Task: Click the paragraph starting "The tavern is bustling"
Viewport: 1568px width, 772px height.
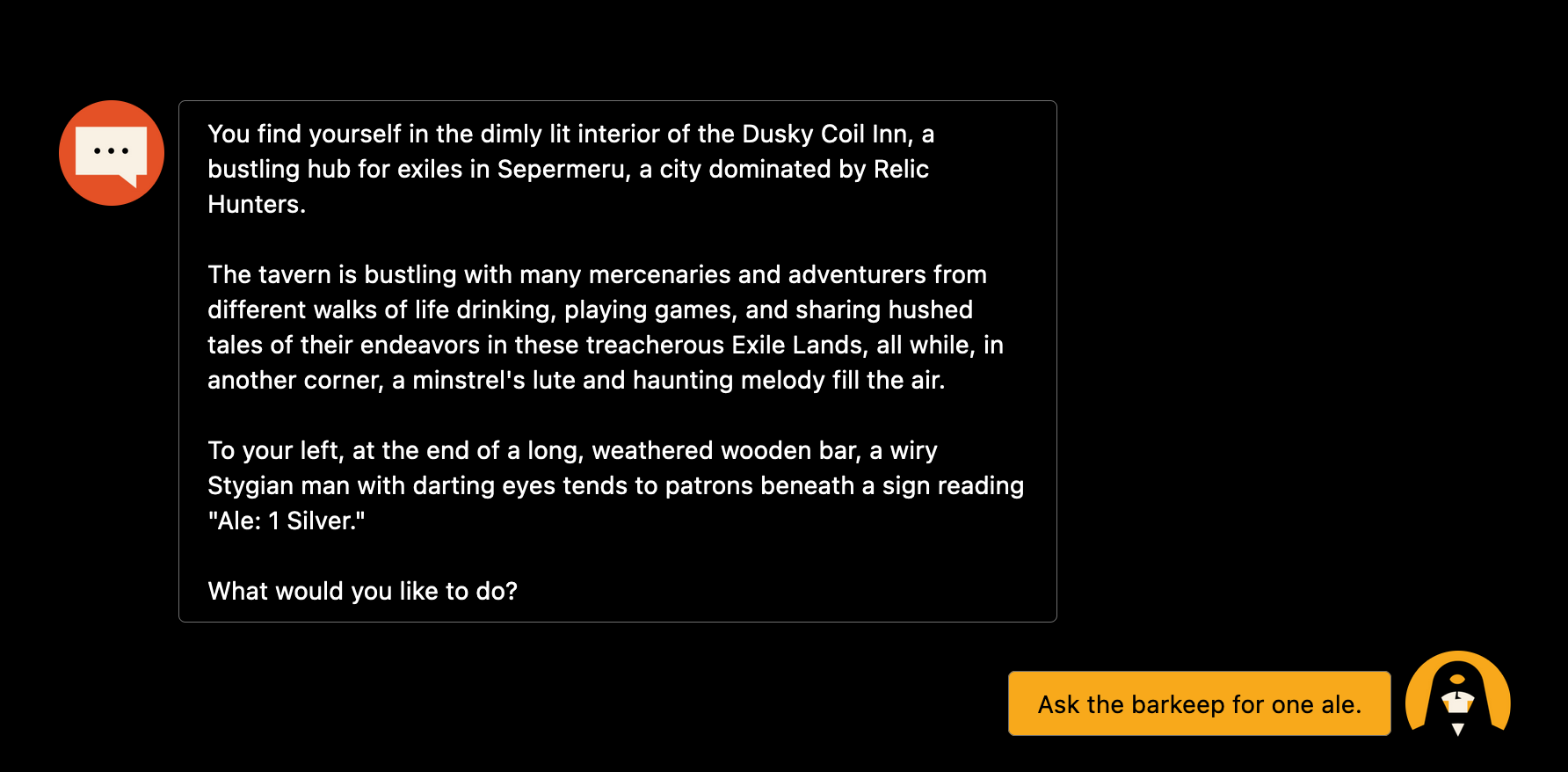Action: pyautogui.click(x=606, y=327)
